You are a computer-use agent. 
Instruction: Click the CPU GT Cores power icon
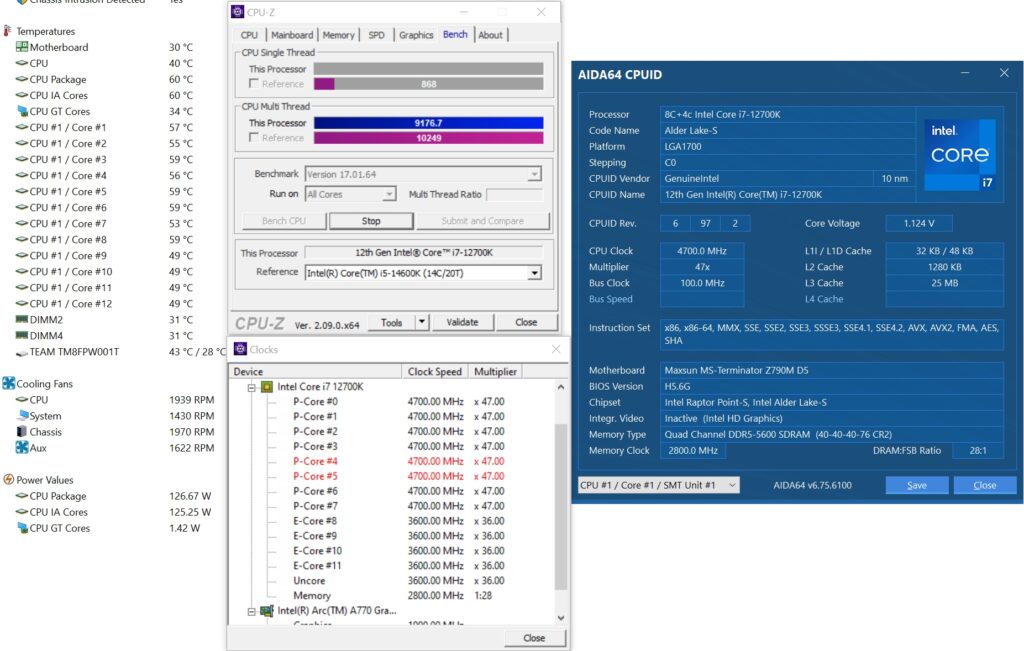22,528
